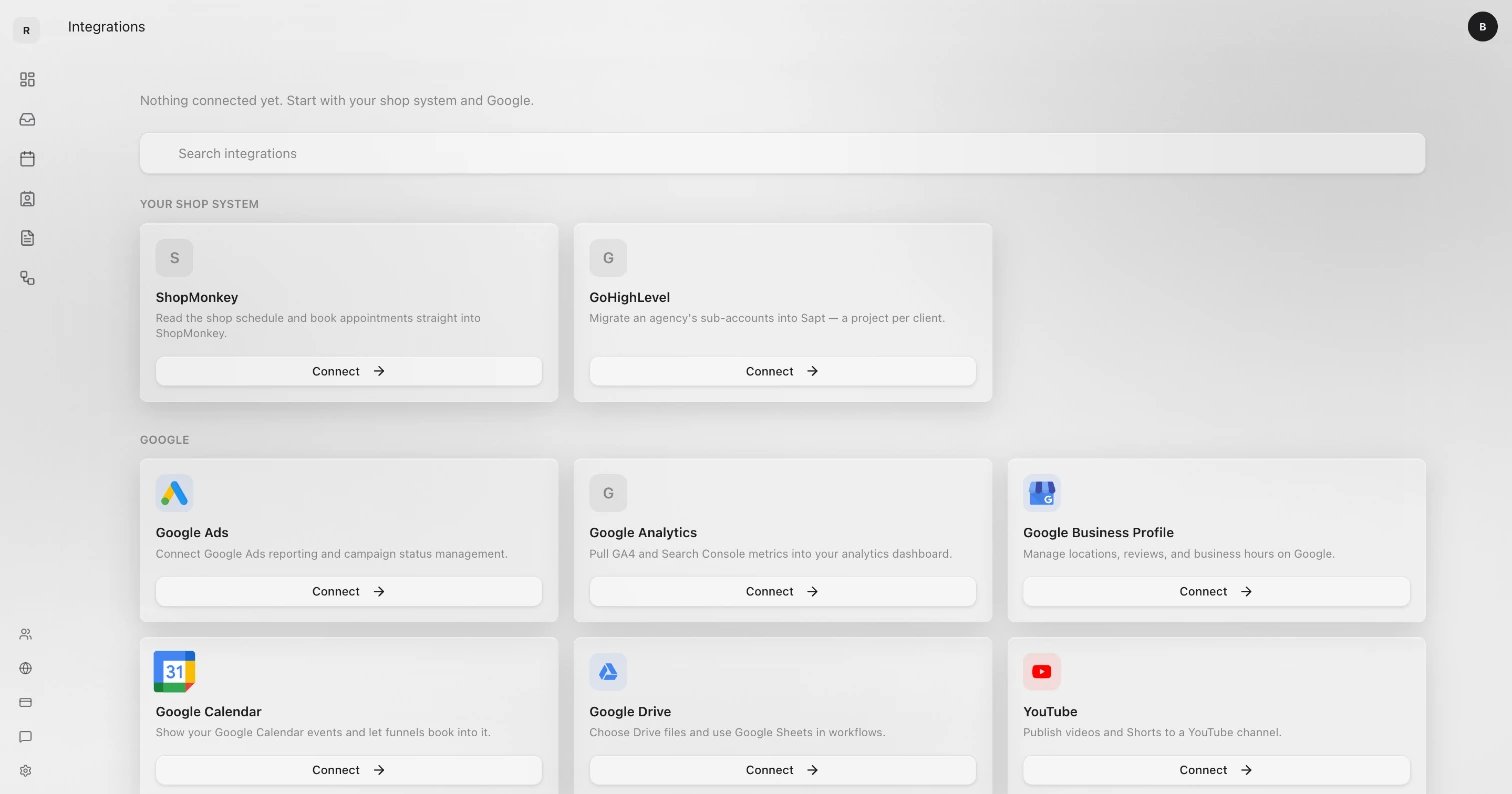Open the dashboard grid icon in sidebar
The image size is (1512, 794).
coord(27,79)
